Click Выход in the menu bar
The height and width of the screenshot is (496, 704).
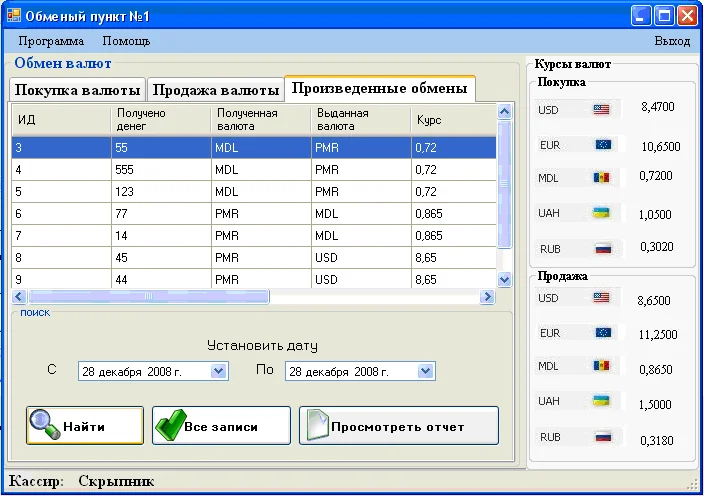click(x=672, y=41)
